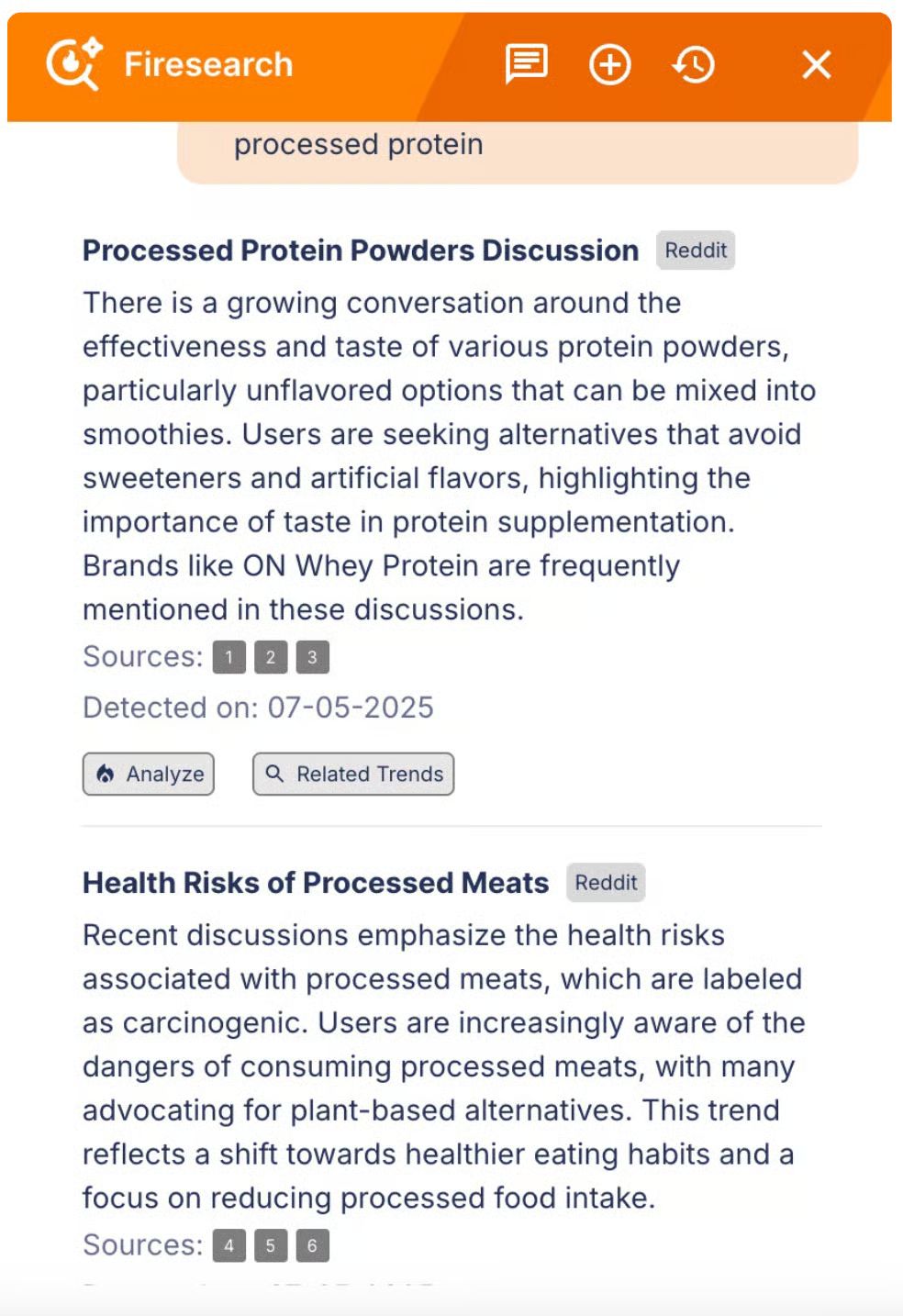Viewport: 903px width, 1316px height.
Task: Open source reference 1
Action: coord(229,657)
